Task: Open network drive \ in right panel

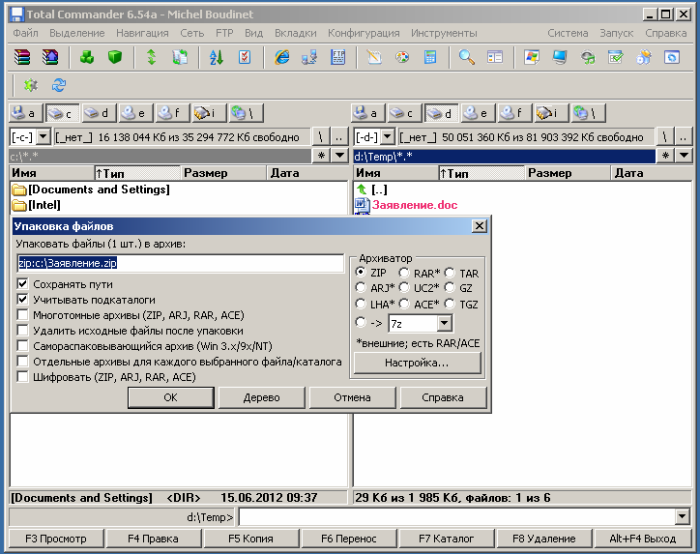Action: [588, 113]
